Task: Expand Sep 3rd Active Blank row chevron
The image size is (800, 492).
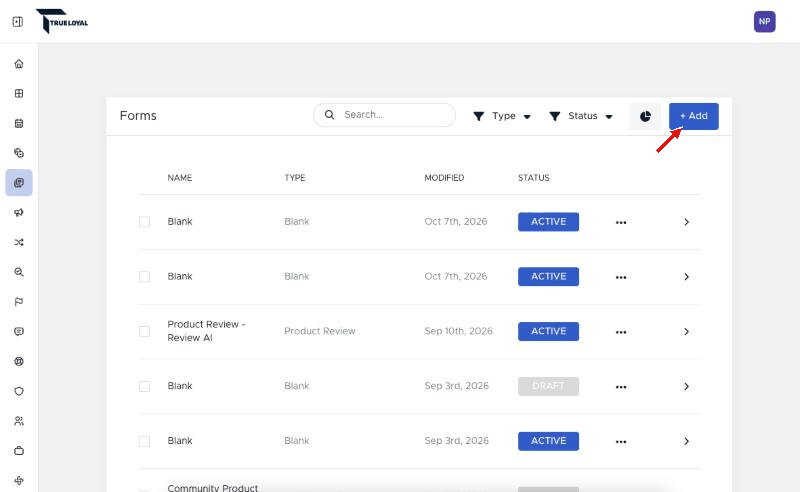Action: (686, 441)
